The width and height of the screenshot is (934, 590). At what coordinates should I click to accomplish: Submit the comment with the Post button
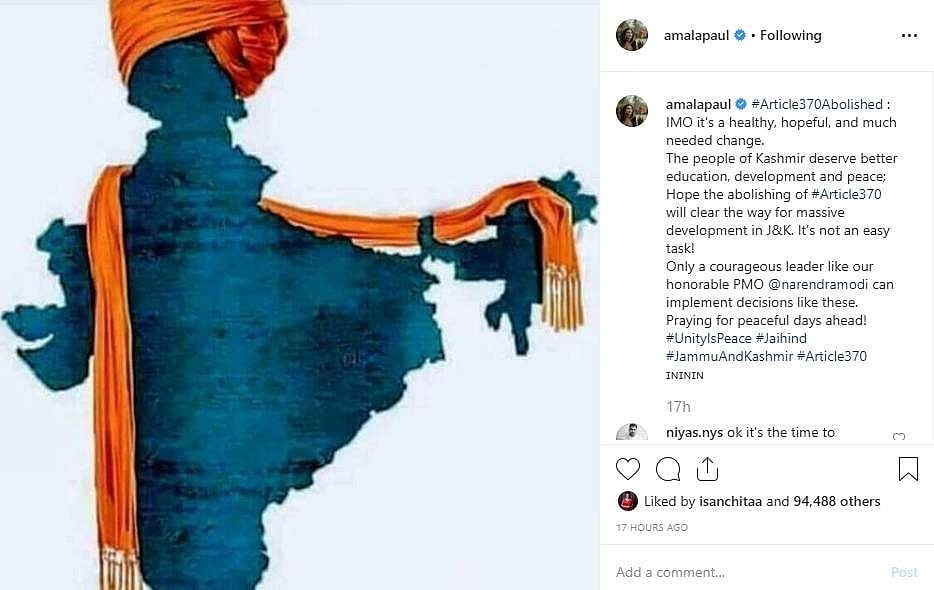click(x=904, y=572)
